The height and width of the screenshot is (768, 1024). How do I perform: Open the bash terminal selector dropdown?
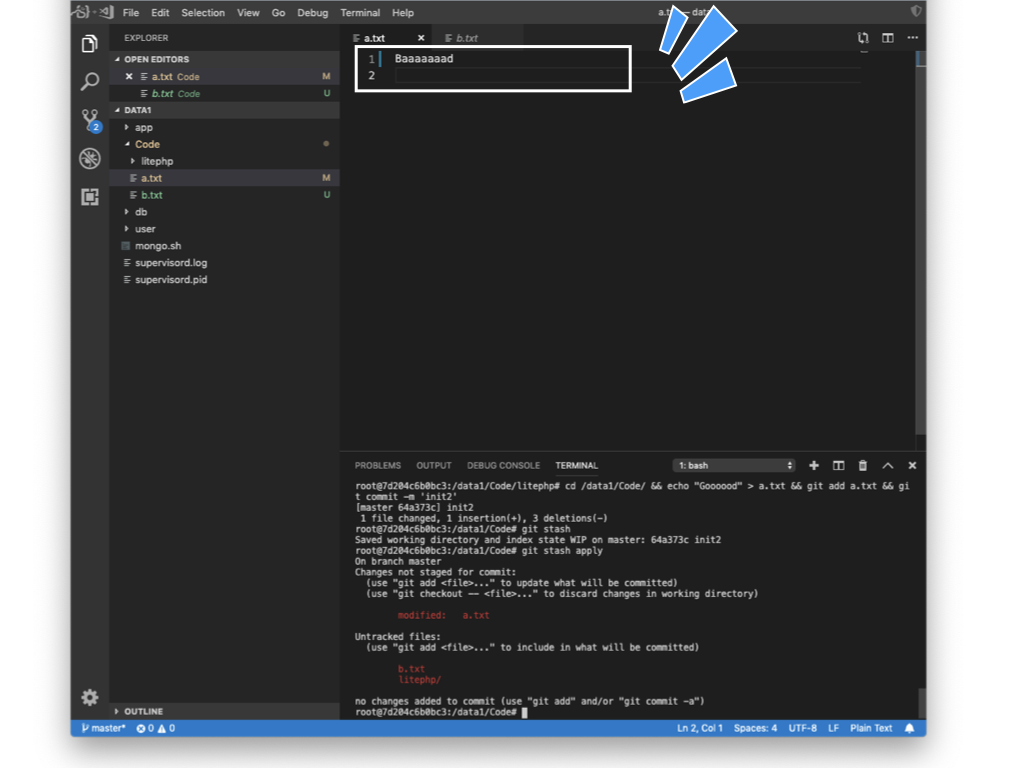coord(735,466)
